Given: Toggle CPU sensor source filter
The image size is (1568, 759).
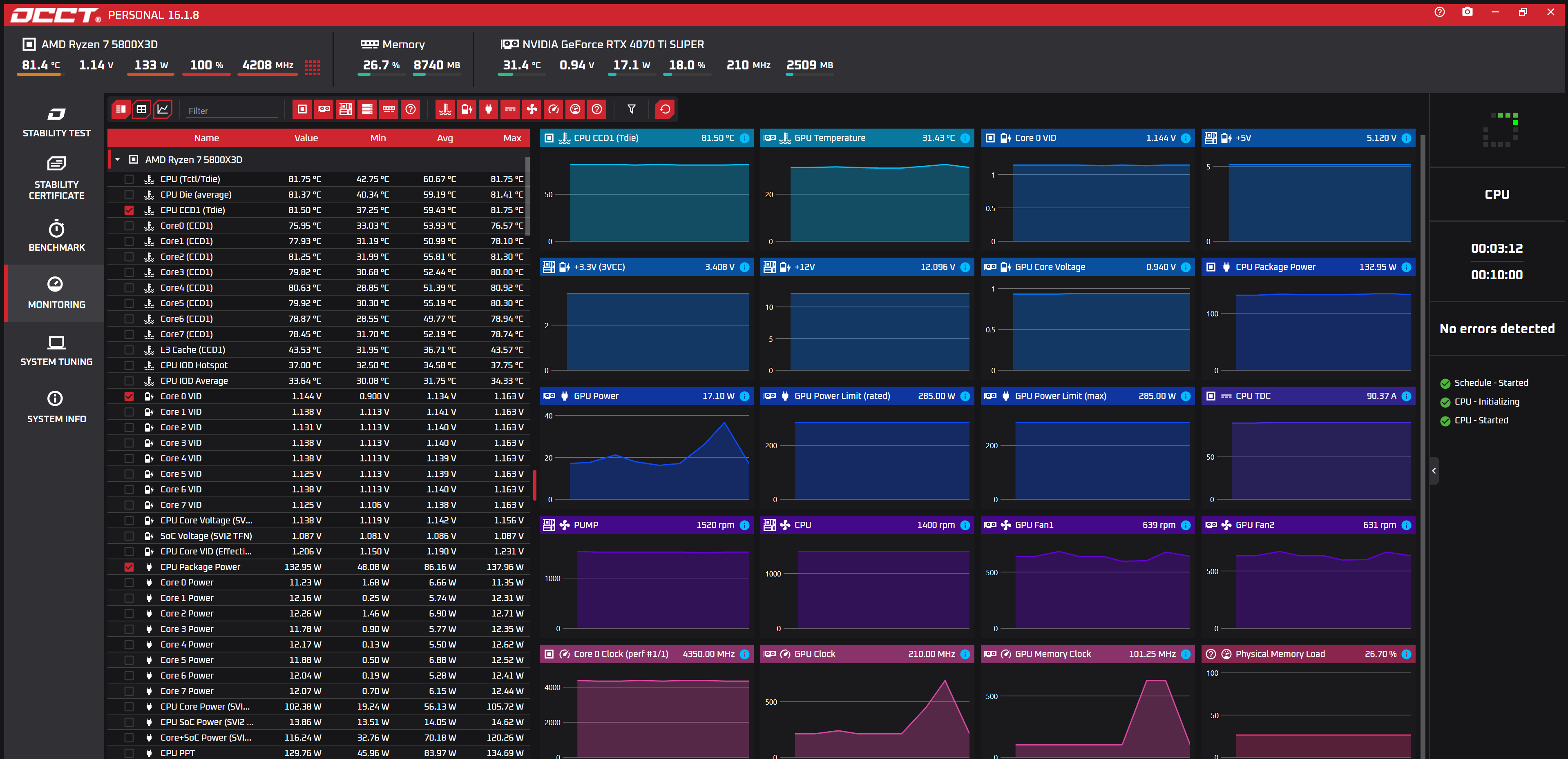Looking at the screenshot, I should pyautogui.click(x=302, y=109).
